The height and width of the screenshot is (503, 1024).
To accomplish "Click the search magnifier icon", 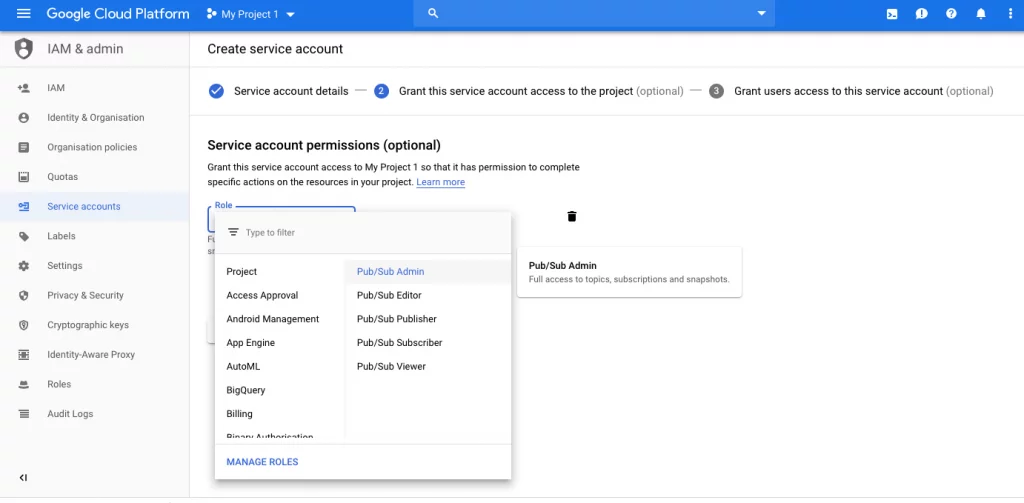I will coord(432,14).
